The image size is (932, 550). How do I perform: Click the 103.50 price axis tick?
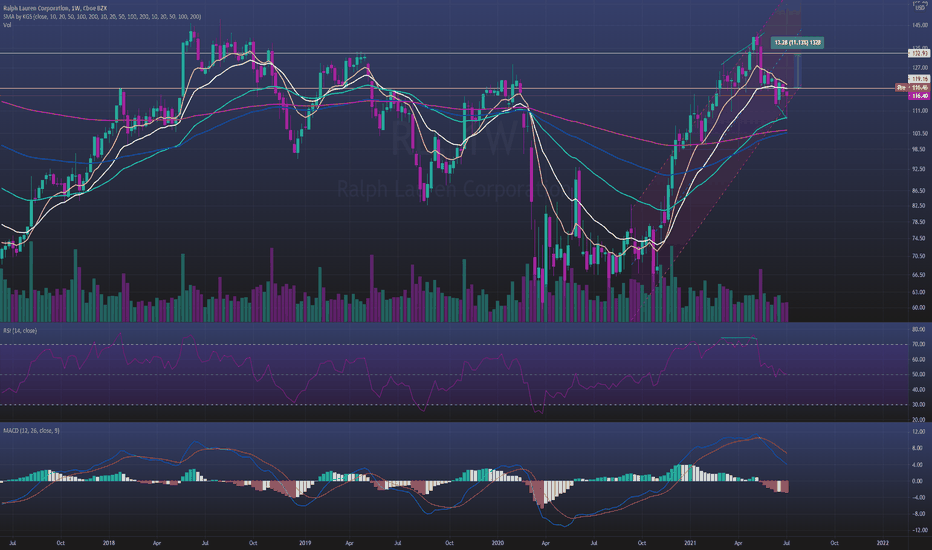920,134
